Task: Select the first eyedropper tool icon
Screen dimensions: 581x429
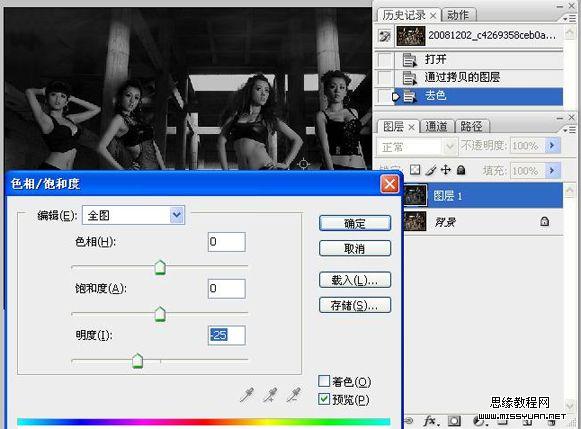Action: [x=247, y=395]
